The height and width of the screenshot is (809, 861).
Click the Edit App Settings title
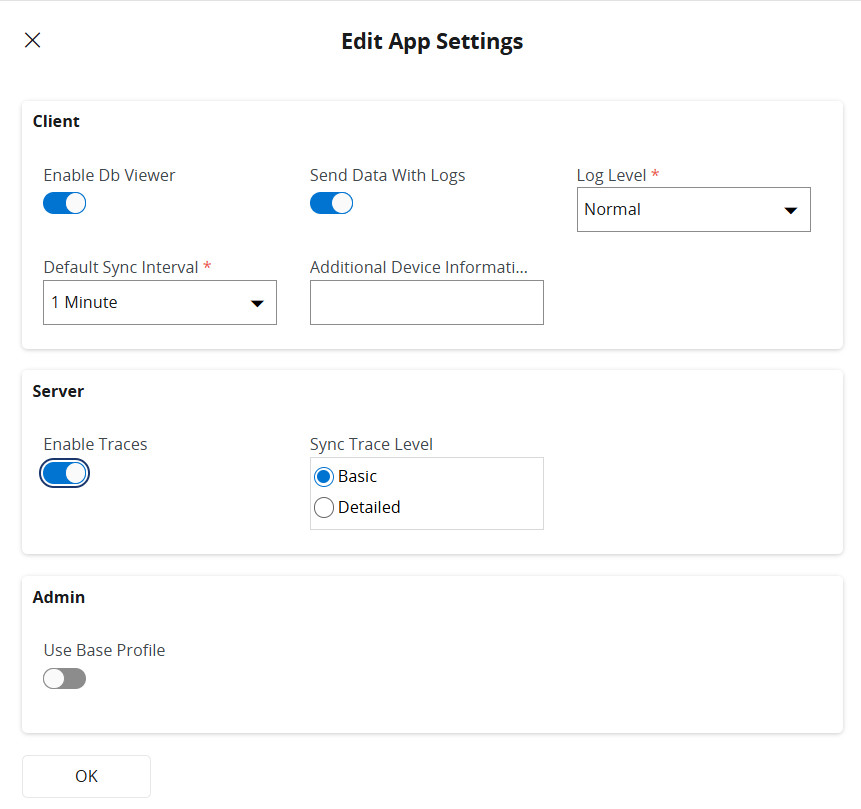pyautogui.click(x=432, y=42)
